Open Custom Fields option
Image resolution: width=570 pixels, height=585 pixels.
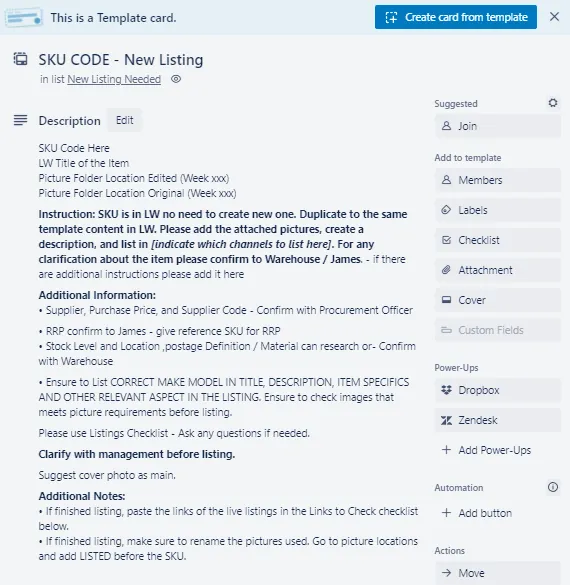498,330
